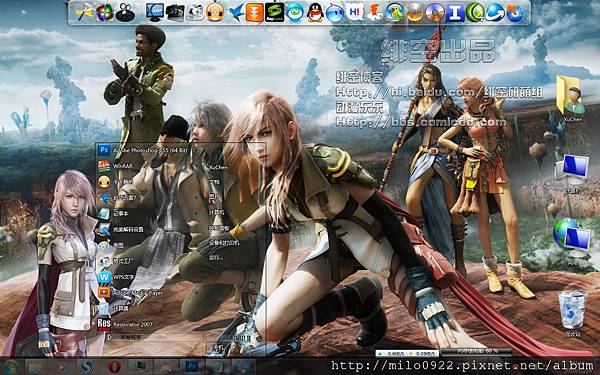Open 控制面板 Control Panel in Start menu

(218, 228)
